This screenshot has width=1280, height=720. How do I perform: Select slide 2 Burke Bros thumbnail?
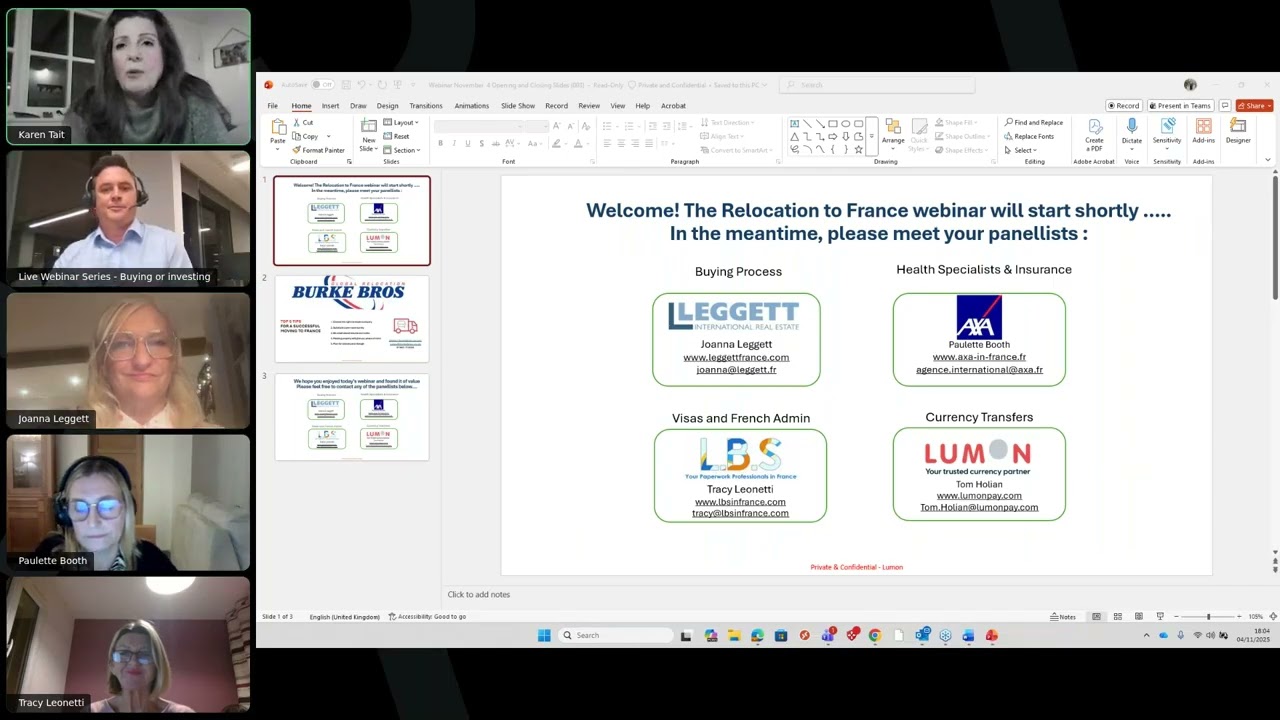point(351,319)
